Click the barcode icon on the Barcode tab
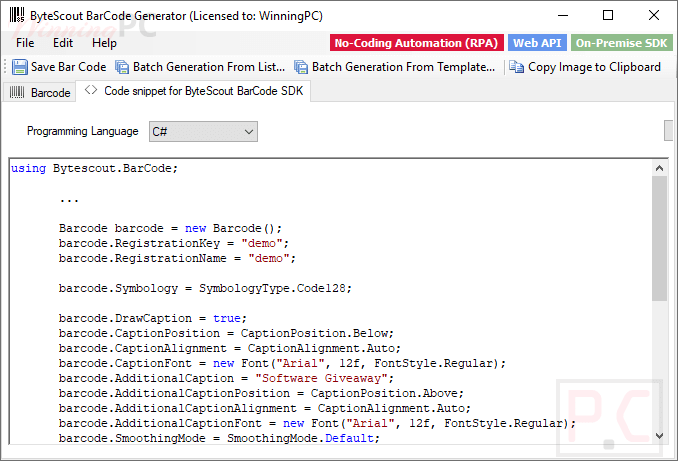The width and height of the screenshot is (678, 461). 17,92
